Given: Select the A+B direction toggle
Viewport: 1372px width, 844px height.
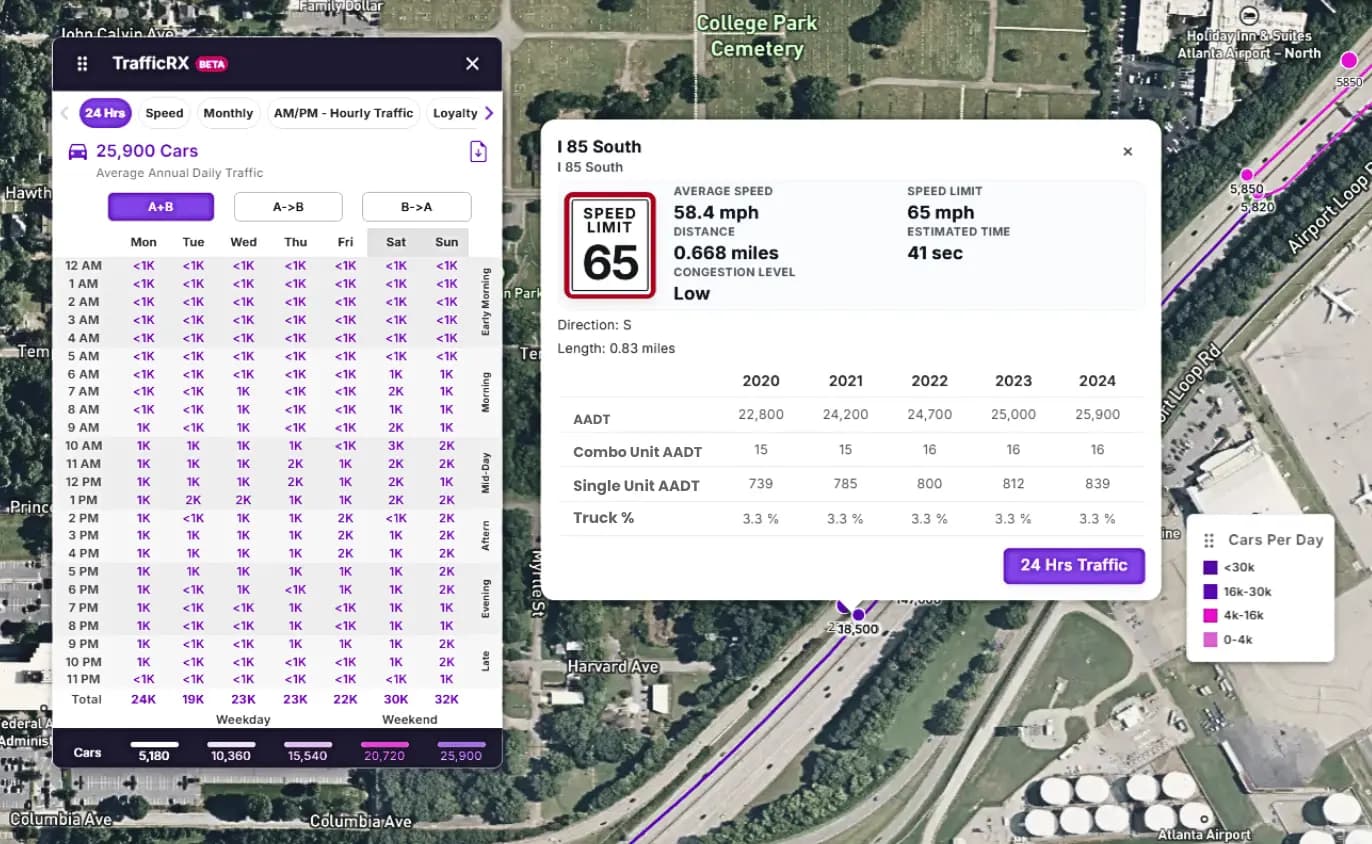Looking at the screenshot, I should pyautogui.click(x=161, y=207).
